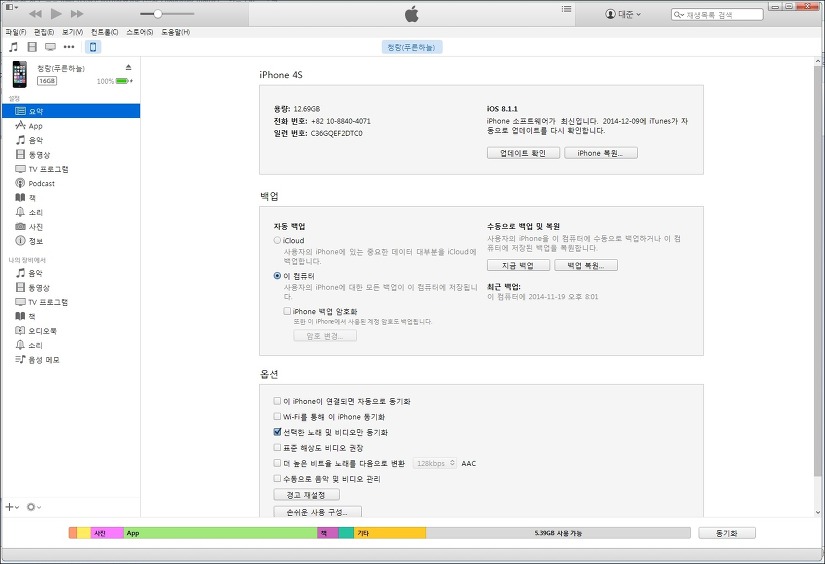Click the 업데이트 확인 button

(523, 153)
